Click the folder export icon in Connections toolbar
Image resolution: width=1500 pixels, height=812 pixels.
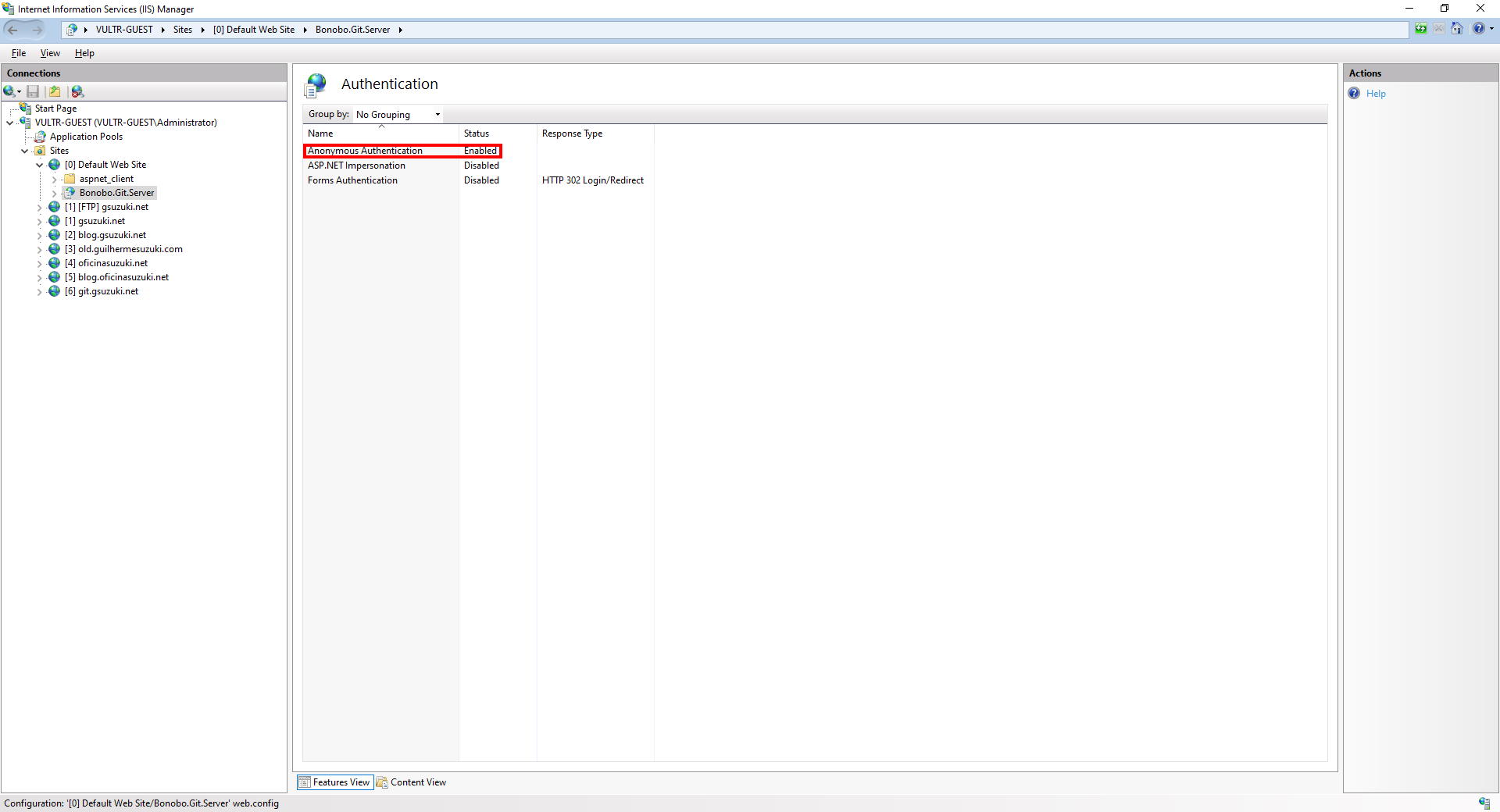pyautogui.click(x=54, y=91)
